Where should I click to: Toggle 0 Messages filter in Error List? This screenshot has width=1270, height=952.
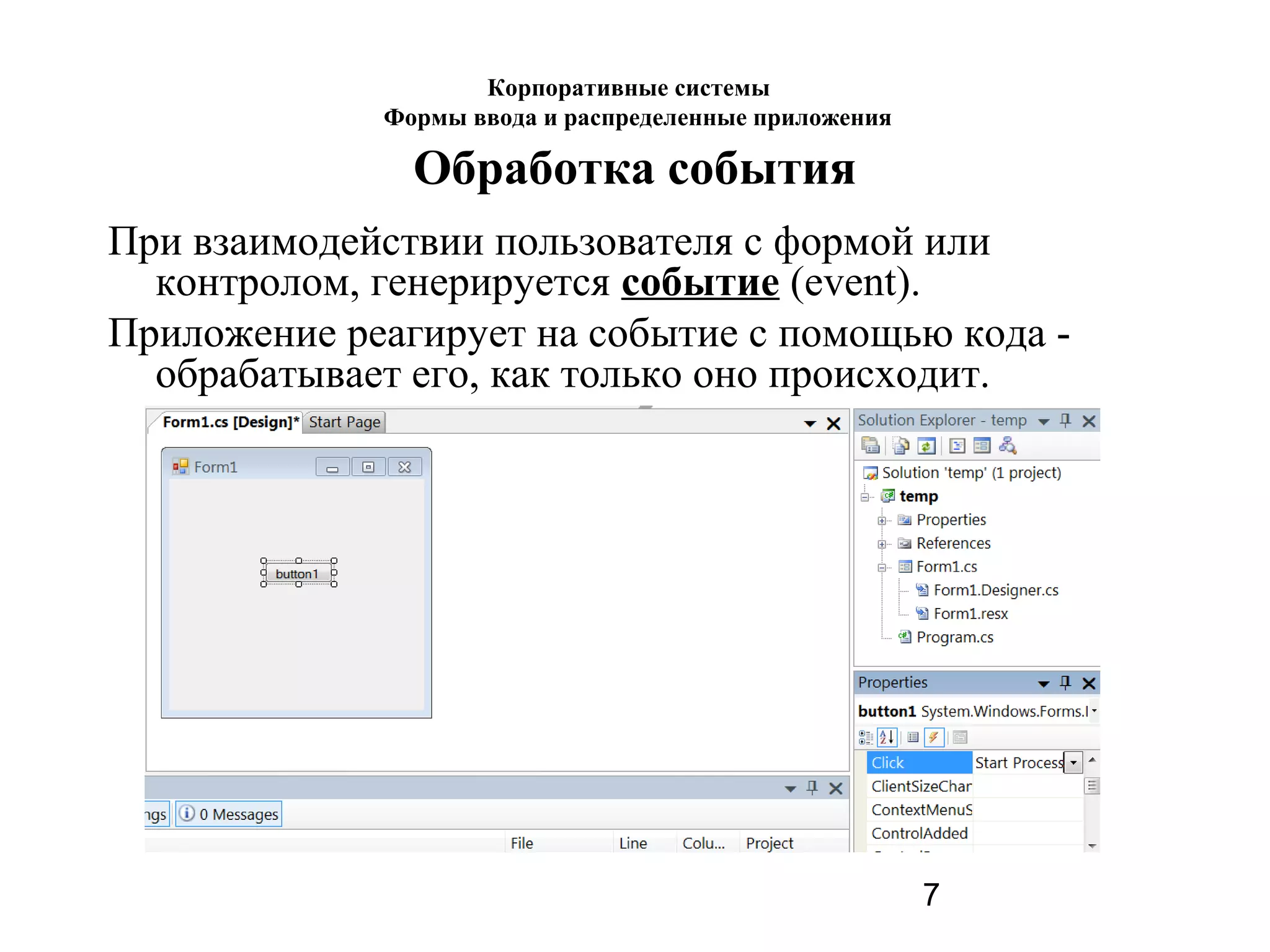coord(229,814)
